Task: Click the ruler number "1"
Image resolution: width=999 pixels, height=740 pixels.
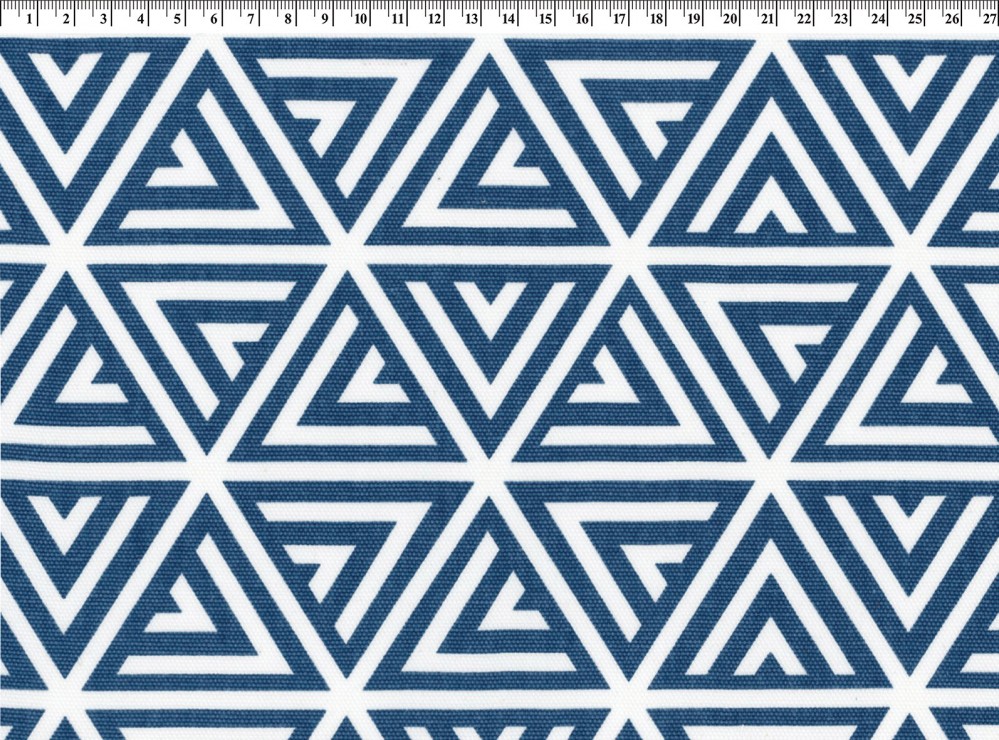Action: (29, 19)
